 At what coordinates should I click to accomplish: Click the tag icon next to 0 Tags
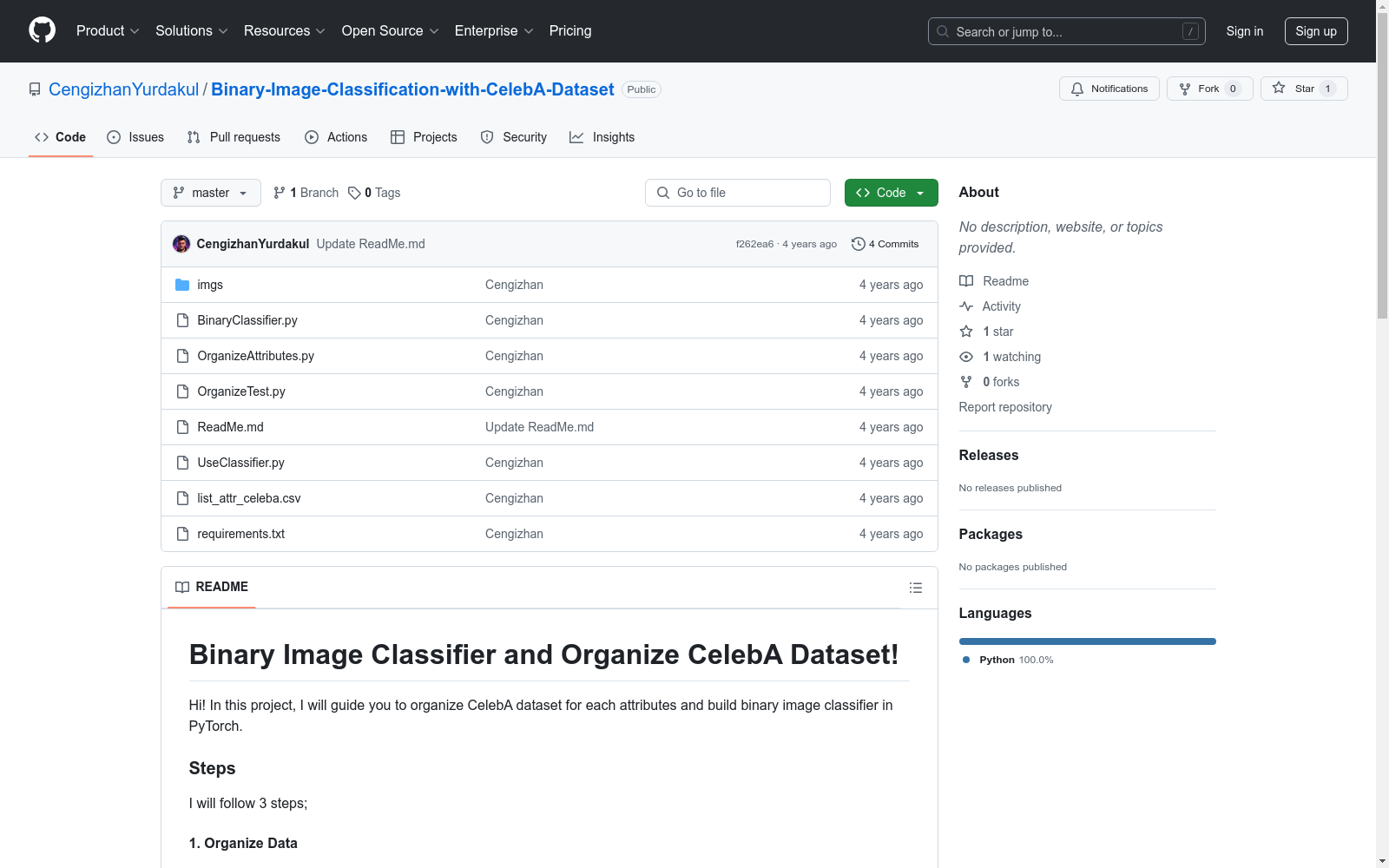coord(354,193)
